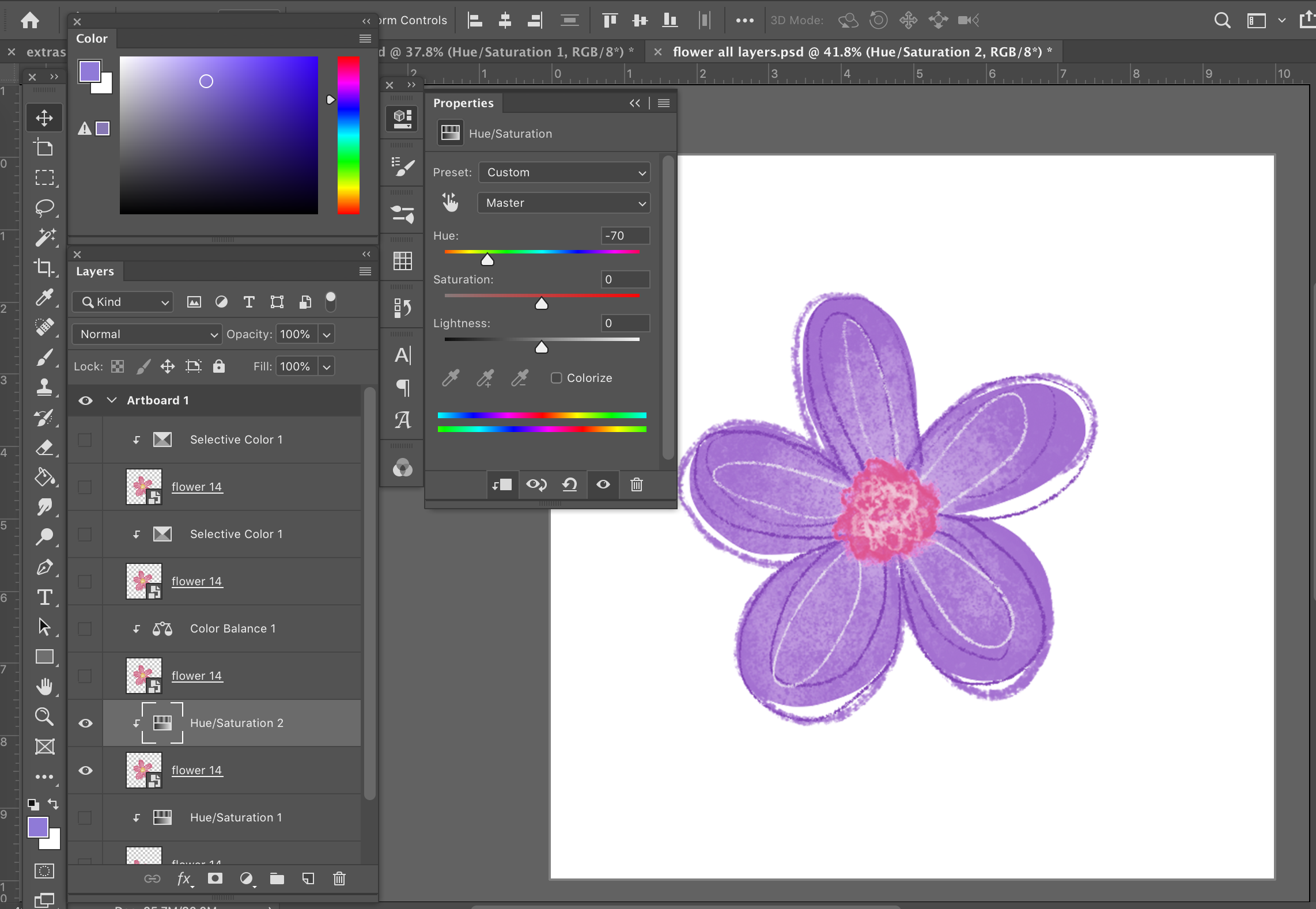
Task: Open the Layers panel menu
Action: click(365, 271)
